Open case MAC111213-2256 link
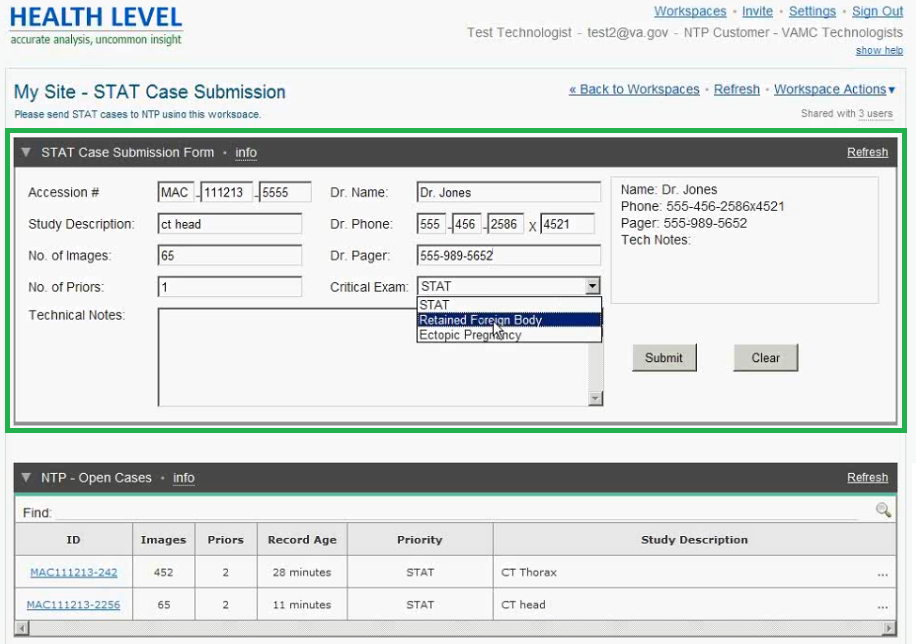The height and width of the screenshot is (644, 916). pyautogui.click(x=73, y=605)
